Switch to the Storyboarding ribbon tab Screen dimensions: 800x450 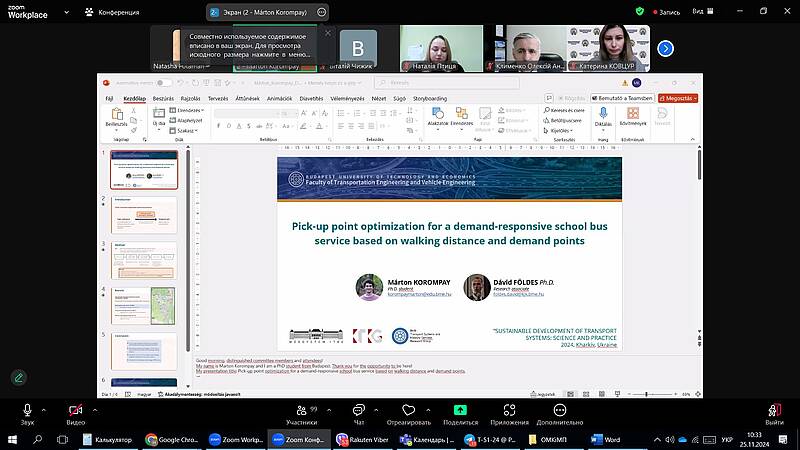pyautogui.click(x=430, y=98)
